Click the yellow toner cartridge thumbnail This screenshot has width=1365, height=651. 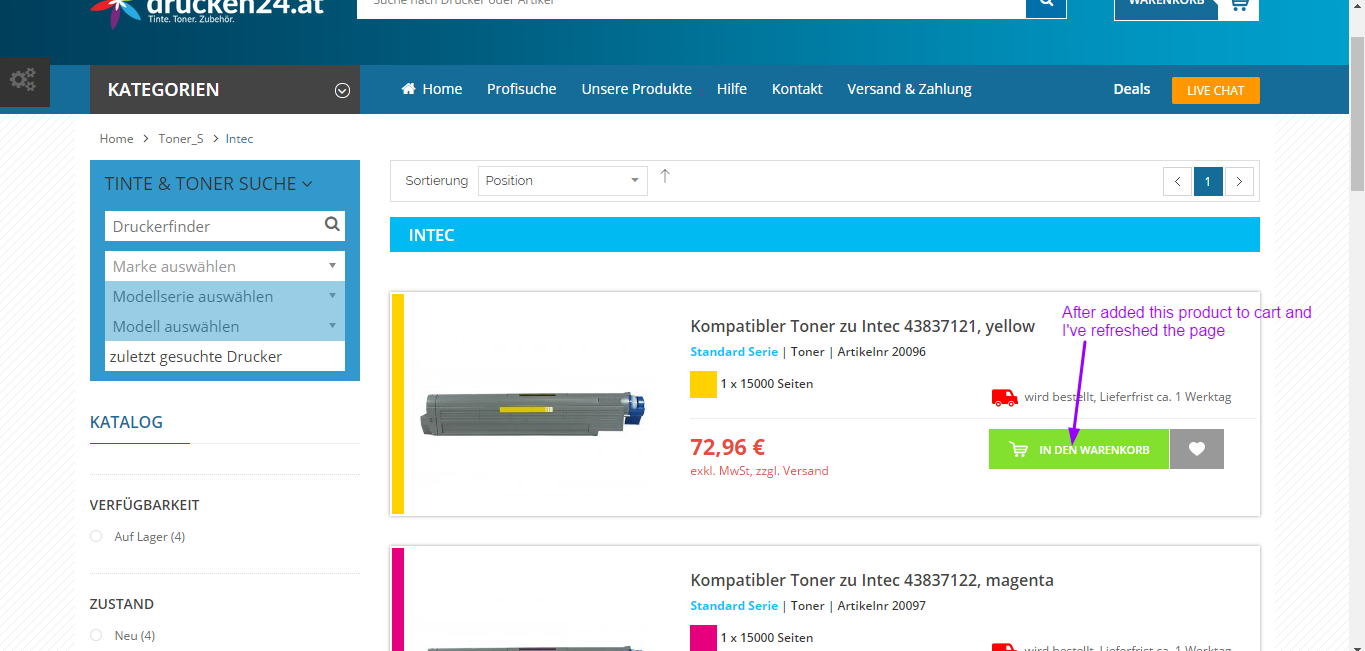[x=533, y=413]
